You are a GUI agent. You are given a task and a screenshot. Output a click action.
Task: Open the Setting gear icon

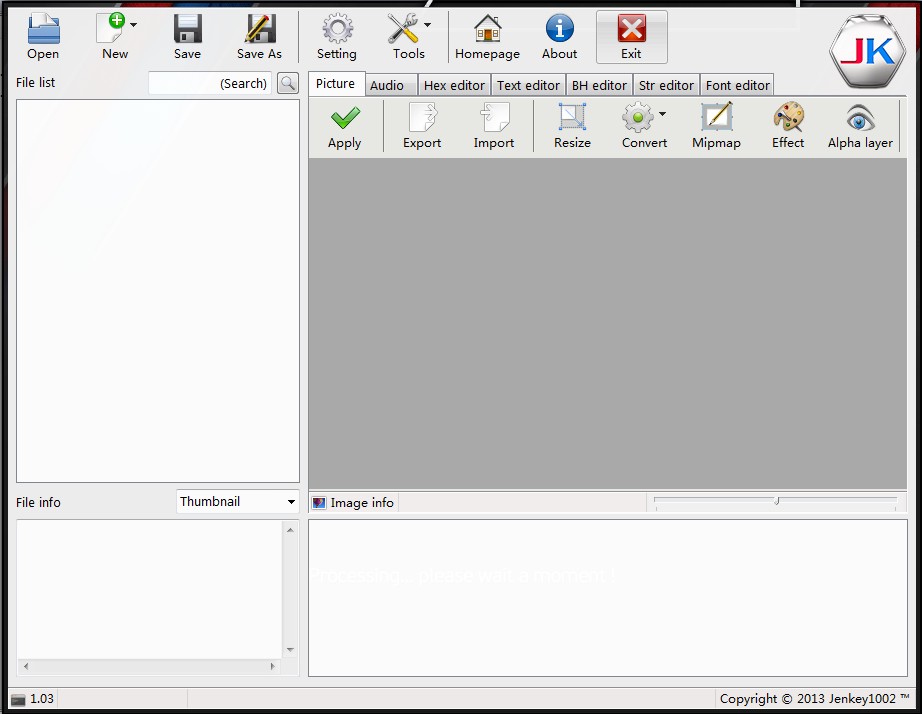[x=337, y=28]
